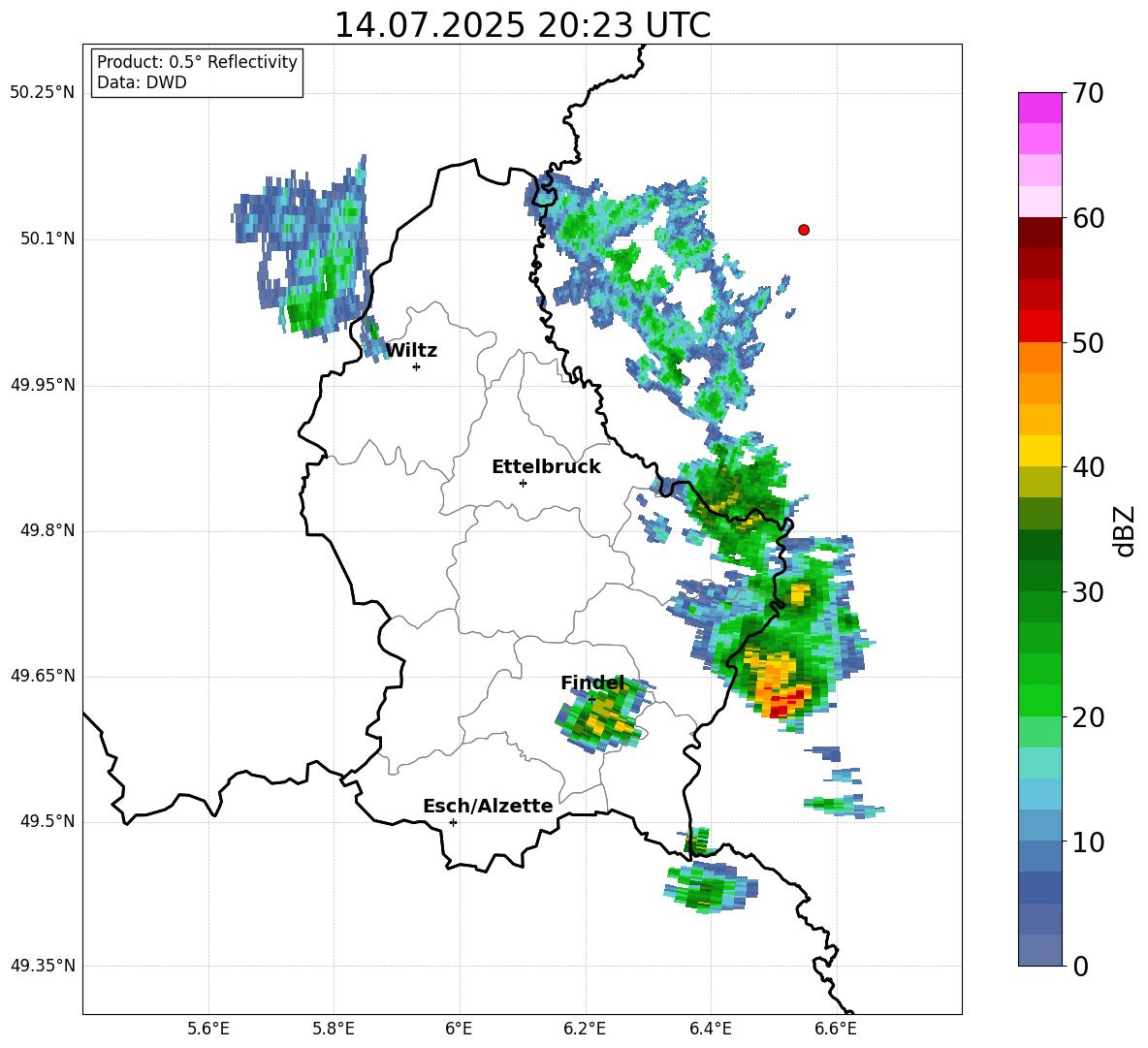This screenshot has width=1148, height=1048.
Task: Click the dBZ colorbar axis label
Action: coord(1124,530)
